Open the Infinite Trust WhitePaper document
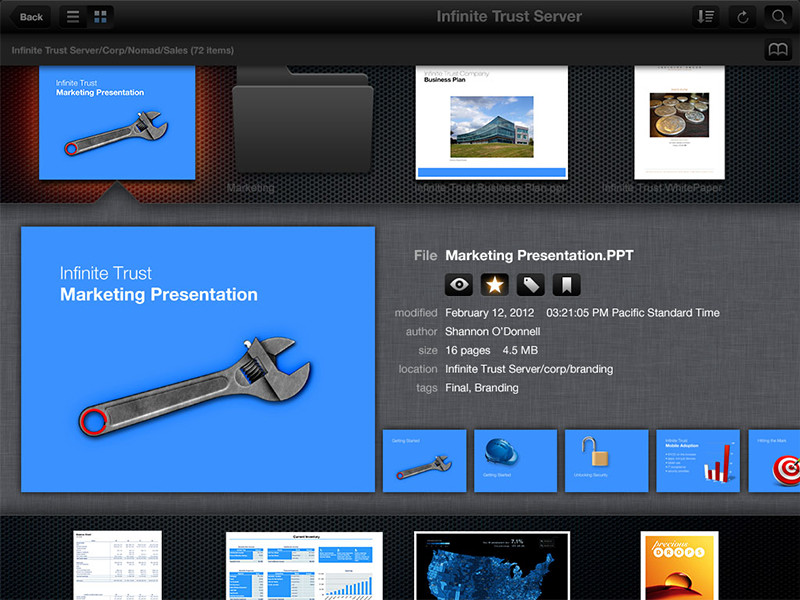 pyautogui.click(x=679, y=122)
